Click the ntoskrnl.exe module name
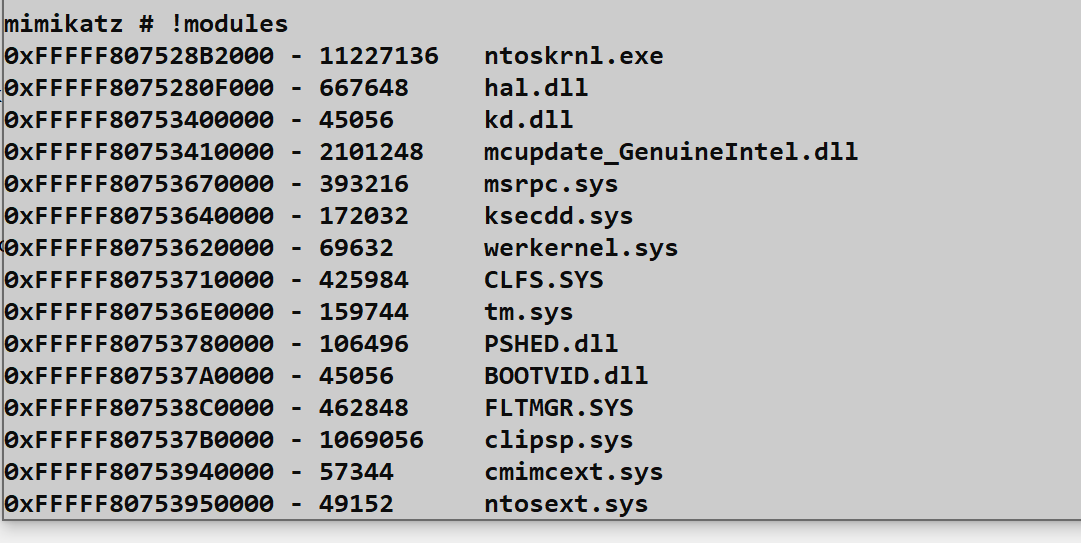Viewport: 1081px width, 543px height. 573,56
